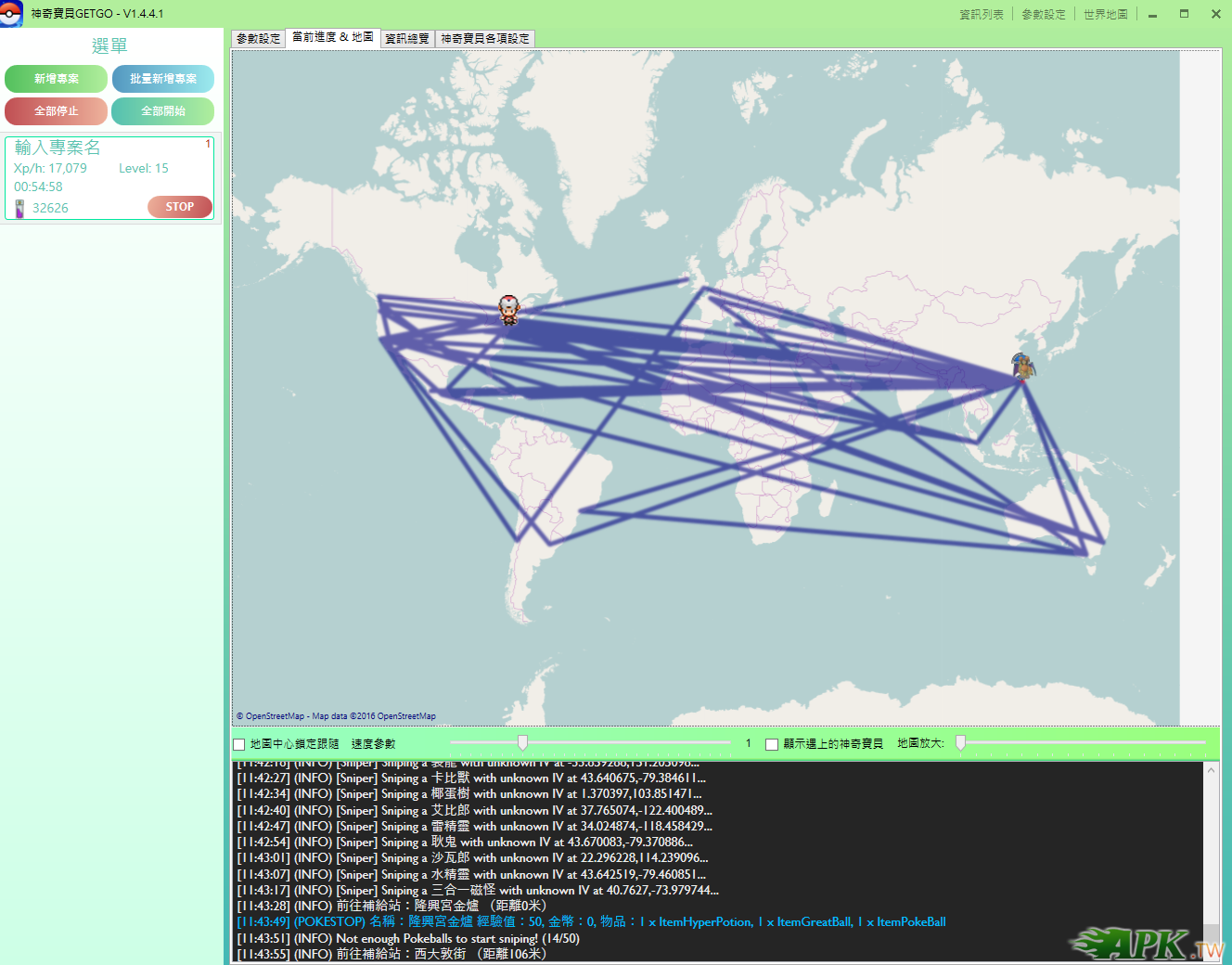
Task: Click the trainer sprite on the map
Action: click(508, 310)
